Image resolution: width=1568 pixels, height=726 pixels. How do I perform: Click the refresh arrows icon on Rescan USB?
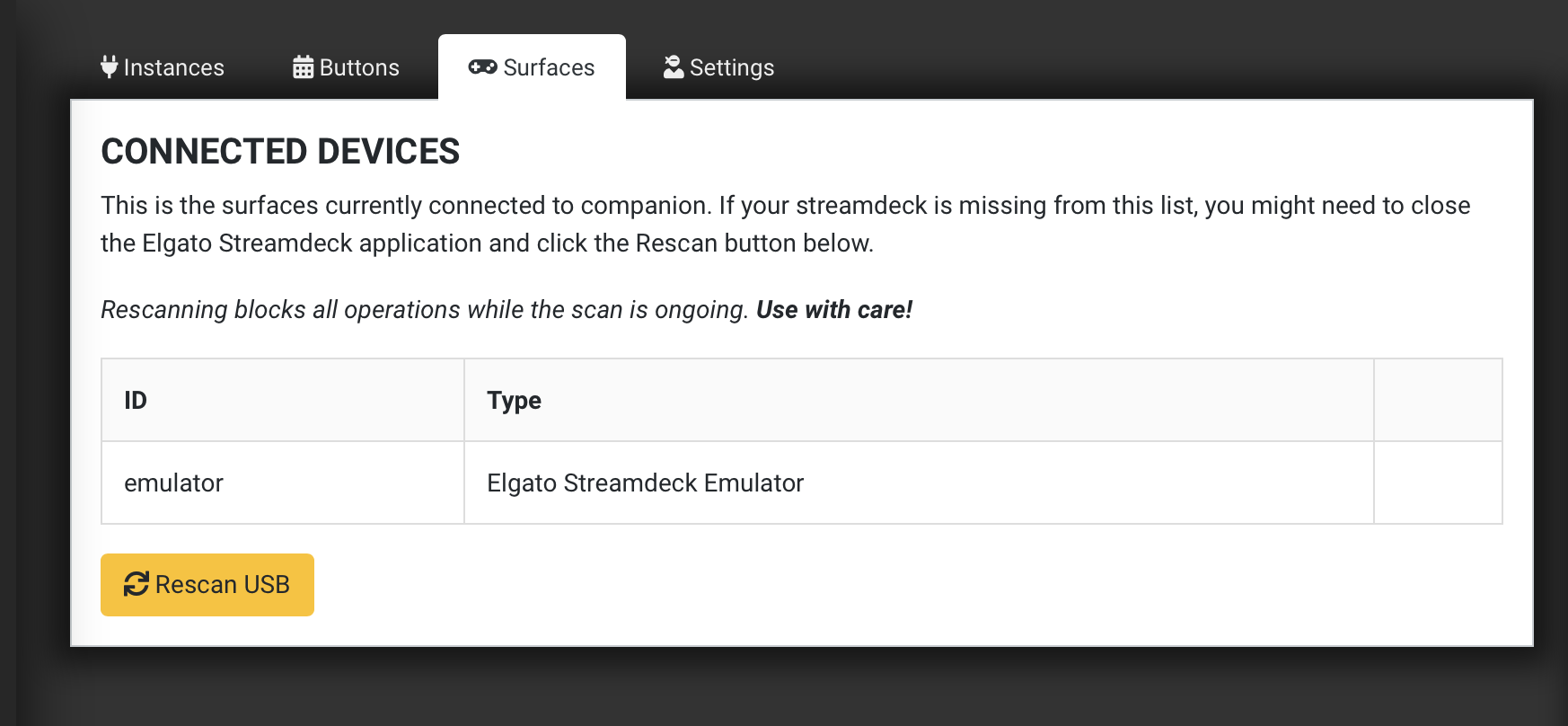point(136,583)
